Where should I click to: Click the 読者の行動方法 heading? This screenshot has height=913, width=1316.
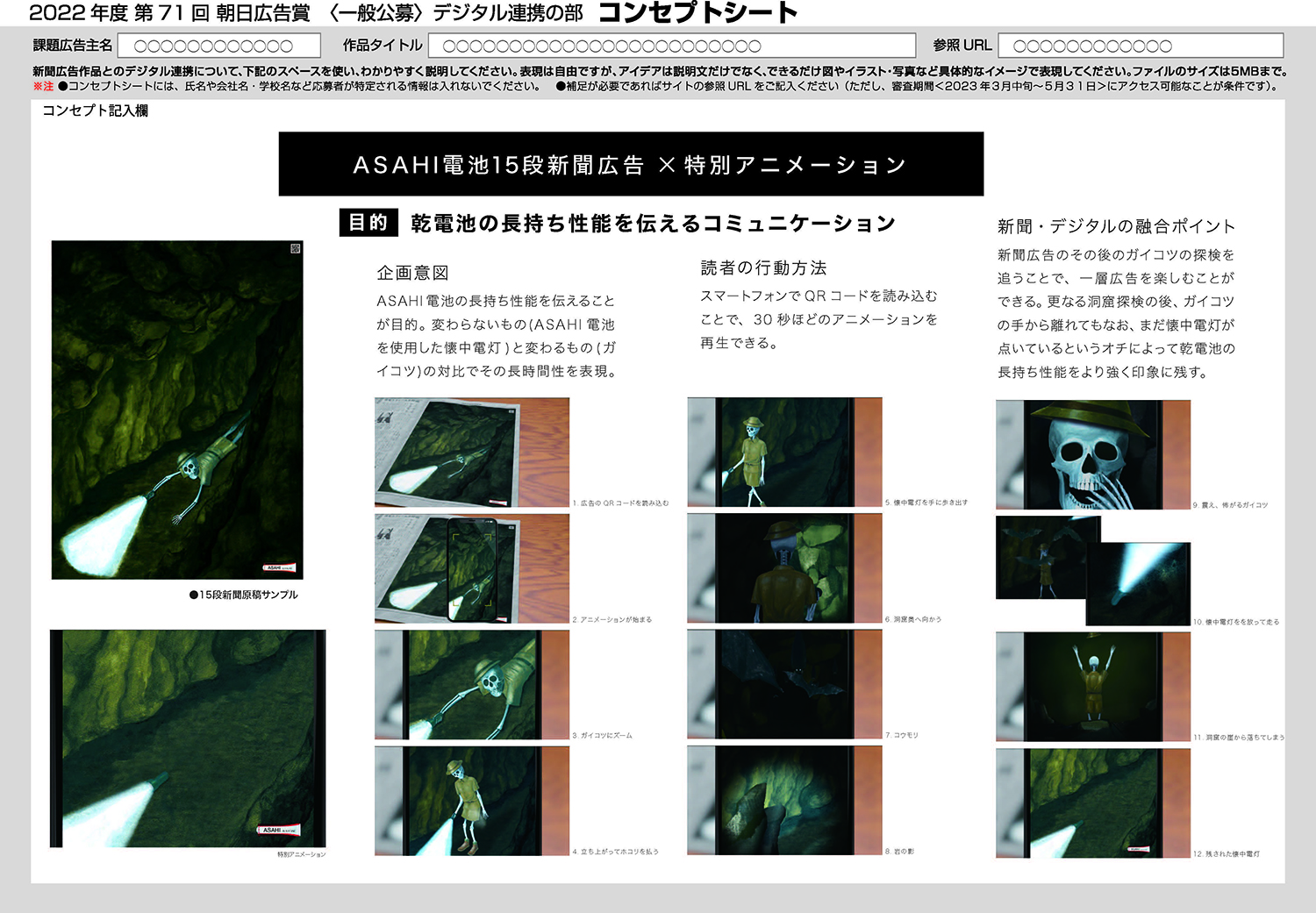click(x=763, y=267)
